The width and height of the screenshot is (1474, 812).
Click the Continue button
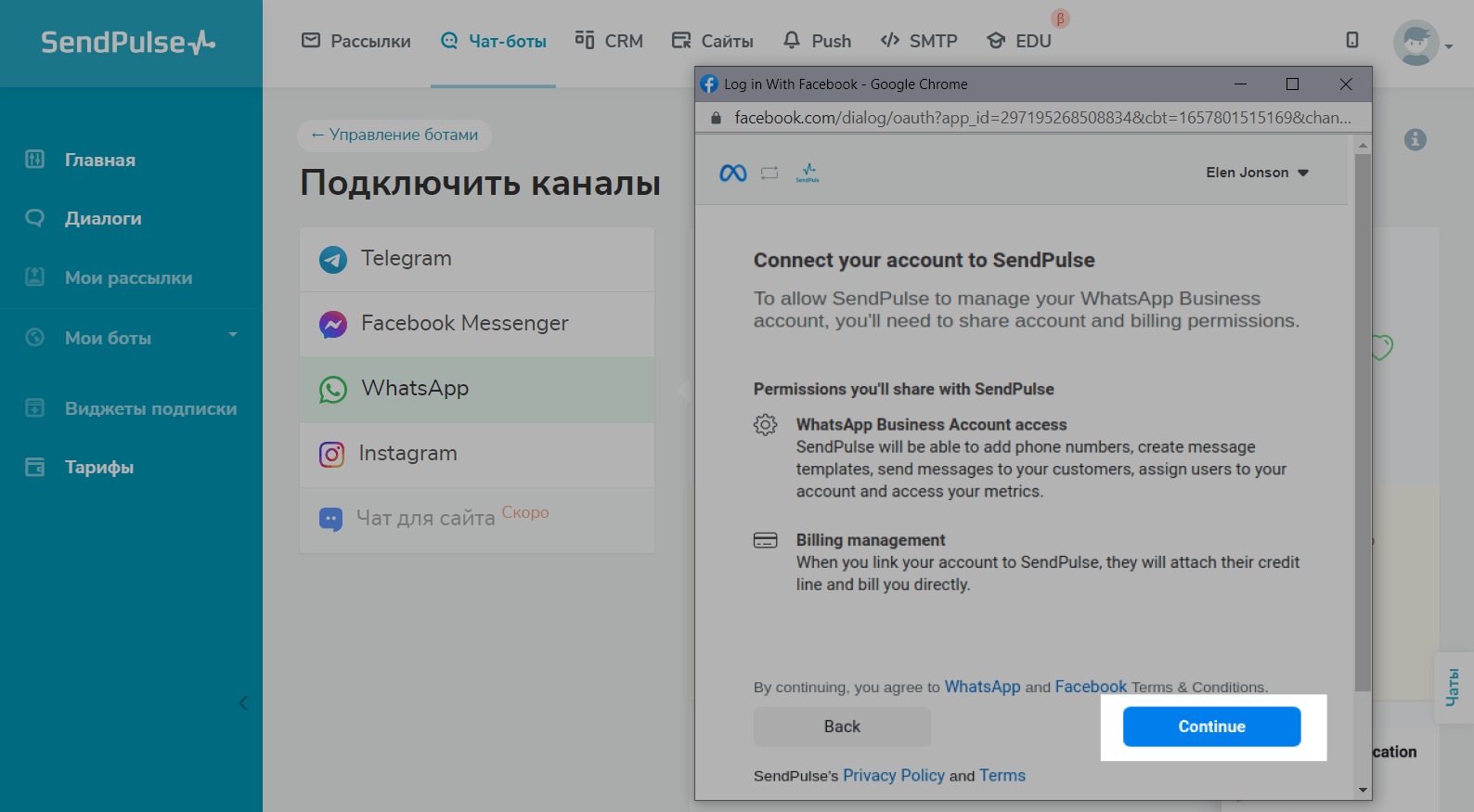click(1211, 727)
